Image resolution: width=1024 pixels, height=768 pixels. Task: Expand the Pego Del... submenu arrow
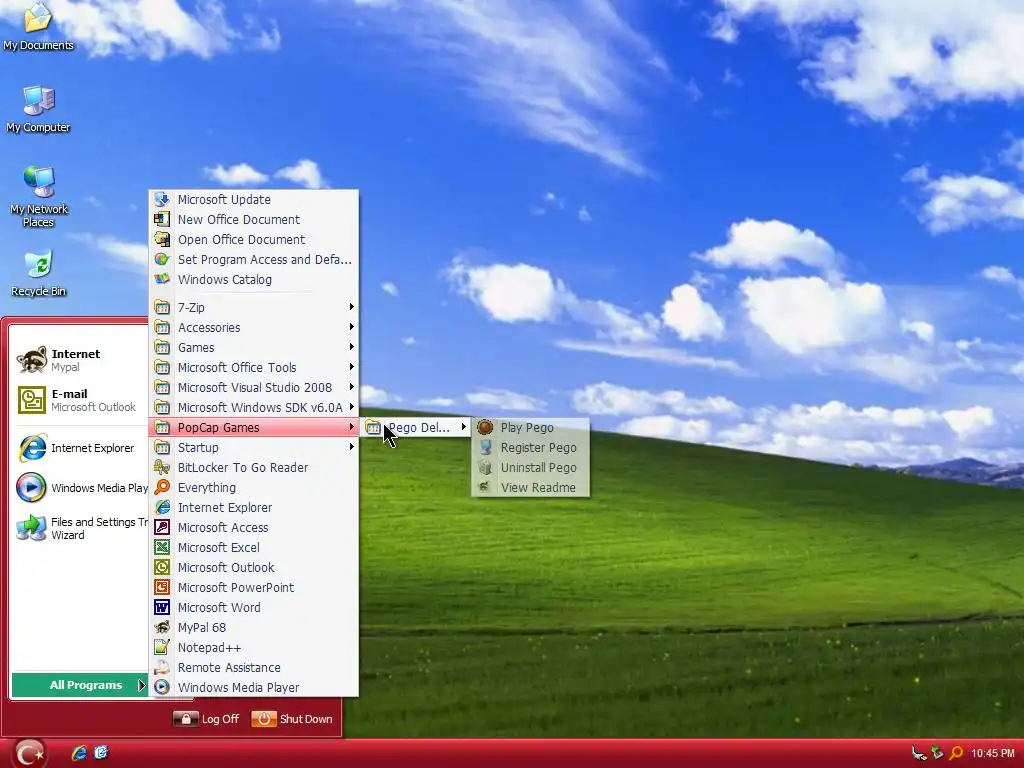[464, 427]
